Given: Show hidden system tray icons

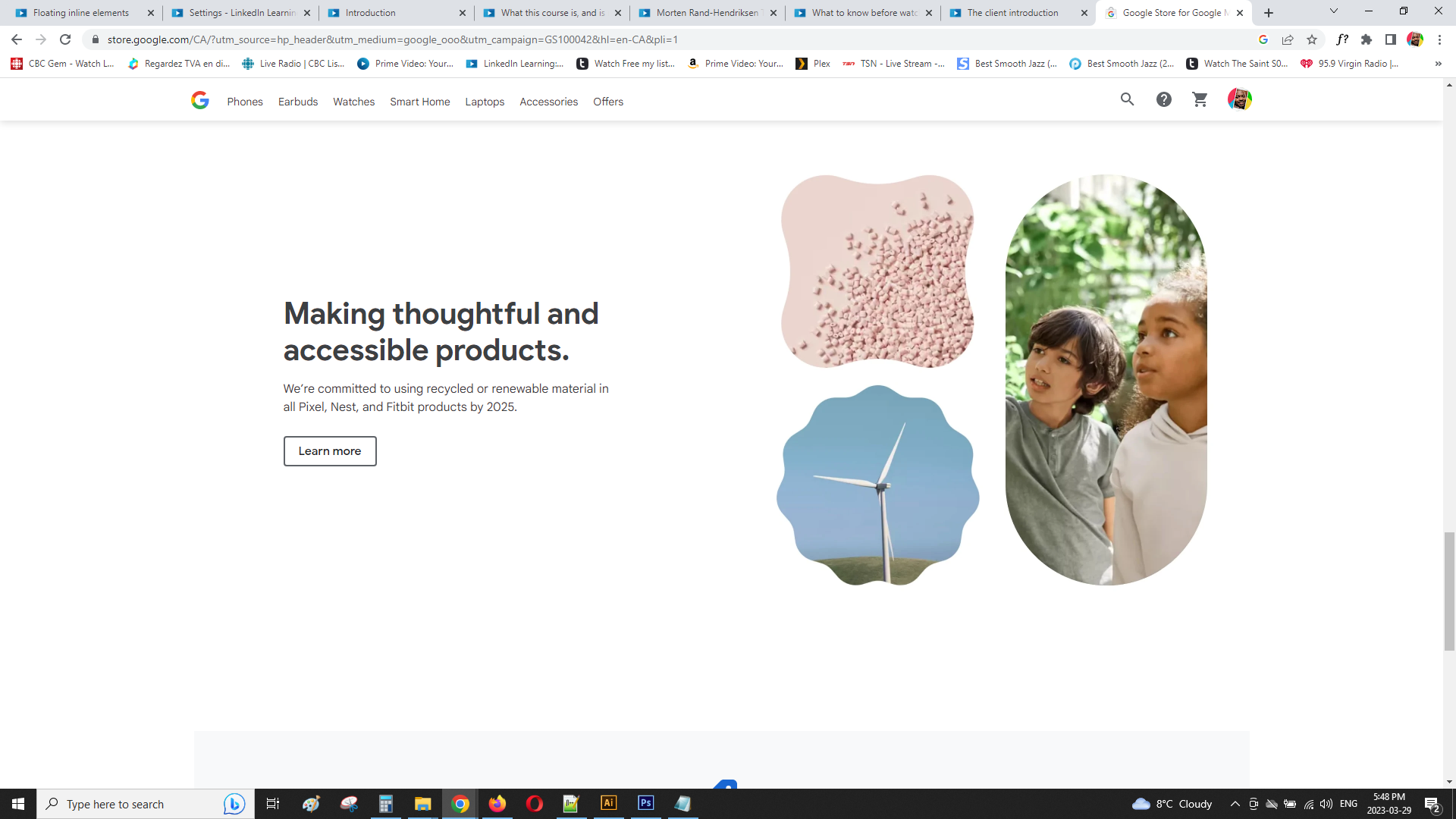Looking at the screenshot, I should [1235, 804].
